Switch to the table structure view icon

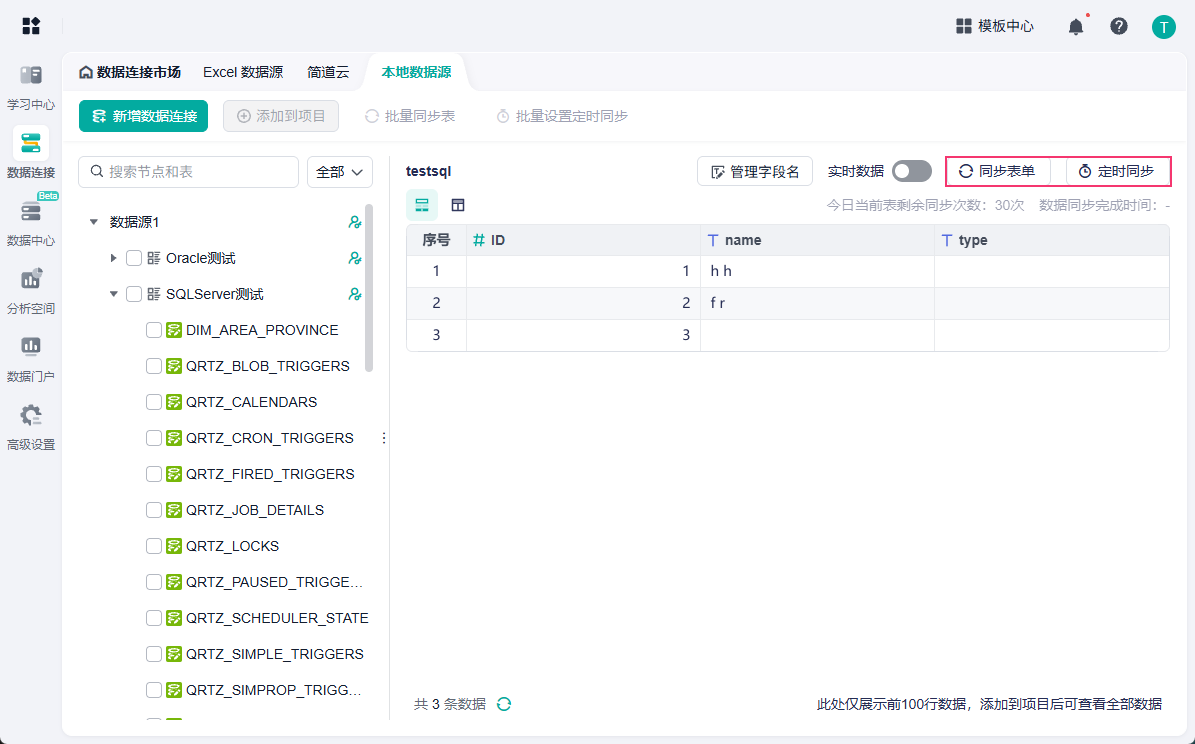tap(458, 205)
